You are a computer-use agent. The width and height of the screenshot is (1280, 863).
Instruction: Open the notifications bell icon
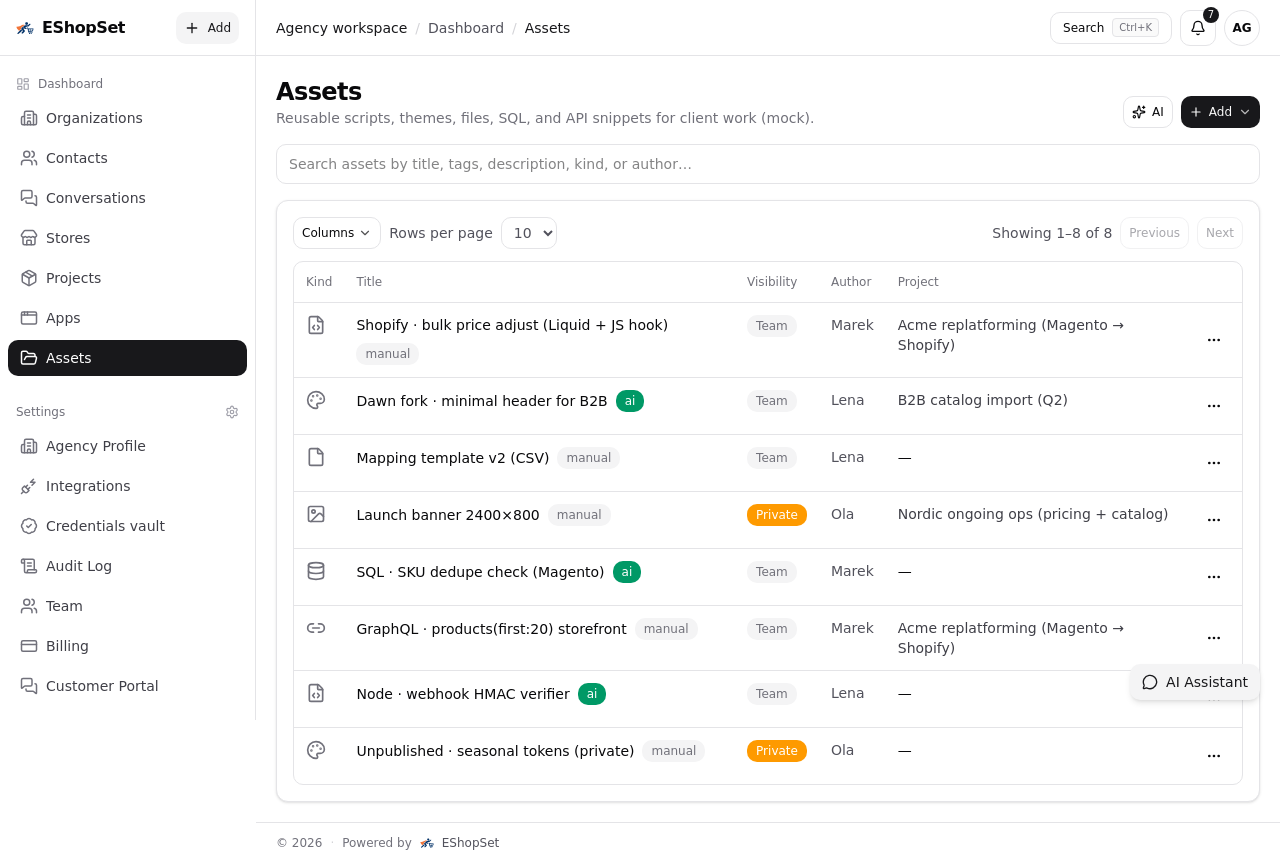pyautogui.click(x=1197, y=28)
